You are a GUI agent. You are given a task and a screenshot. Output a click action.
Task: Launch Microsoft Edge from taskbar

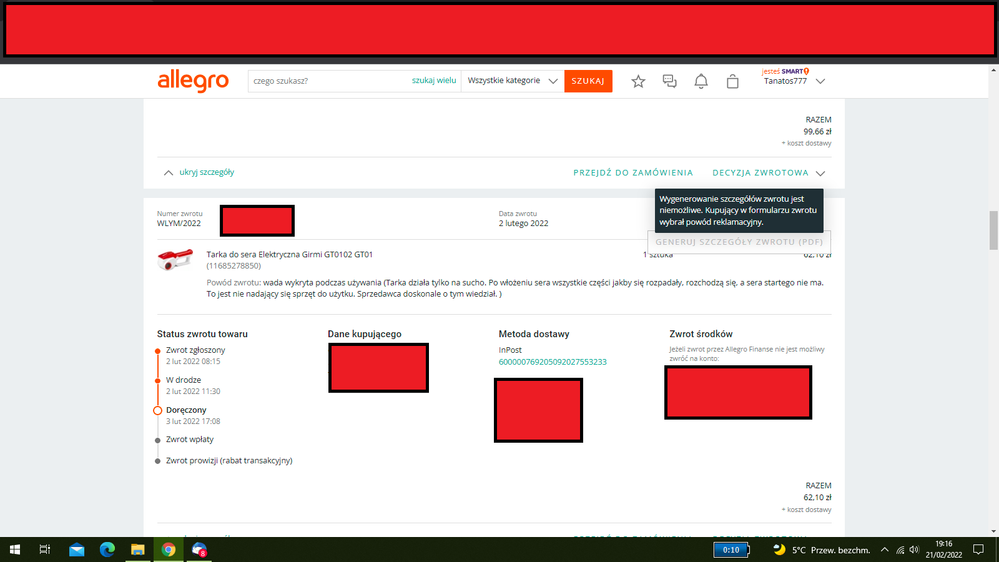tap(107, 549)
